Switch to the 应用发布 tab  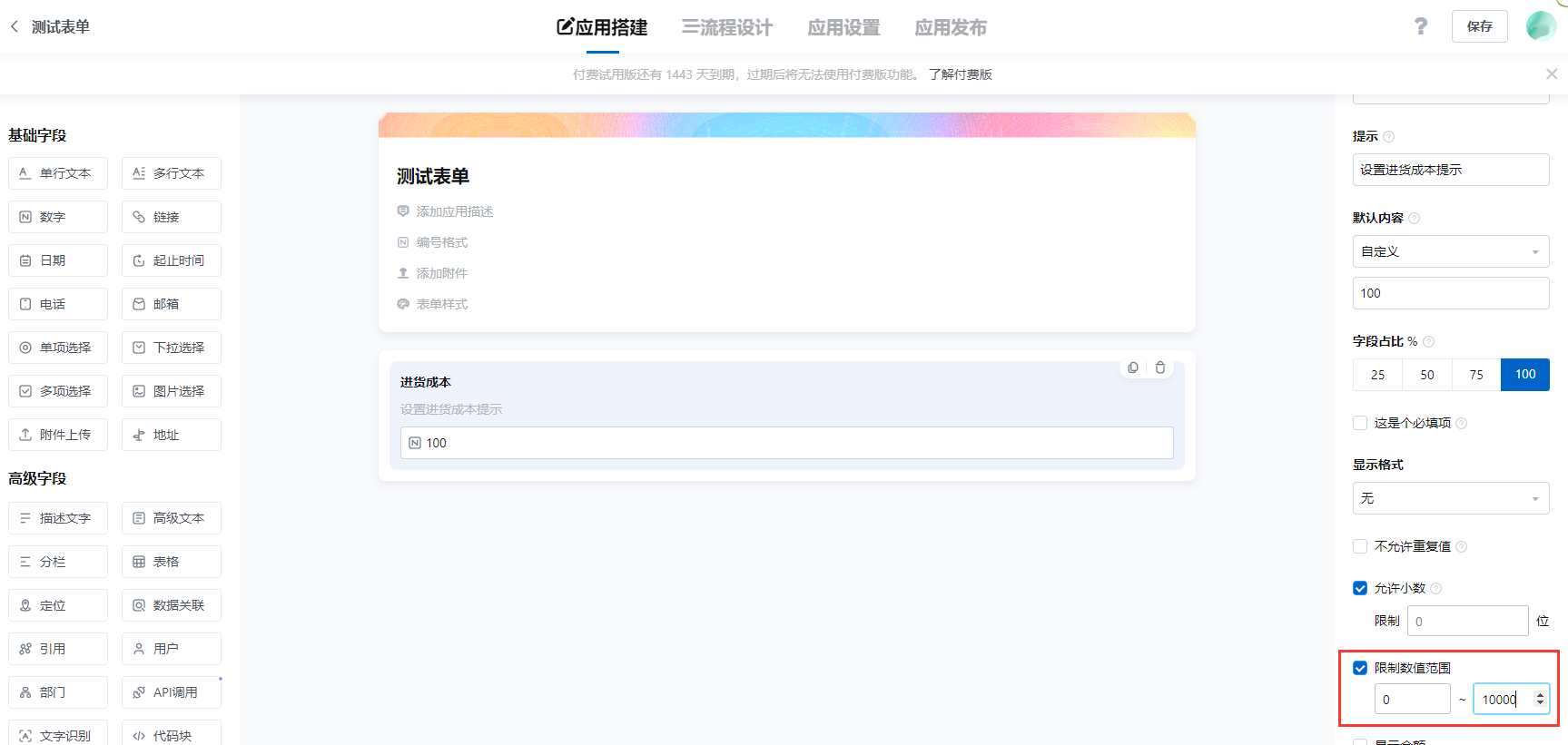pos(951,27)
